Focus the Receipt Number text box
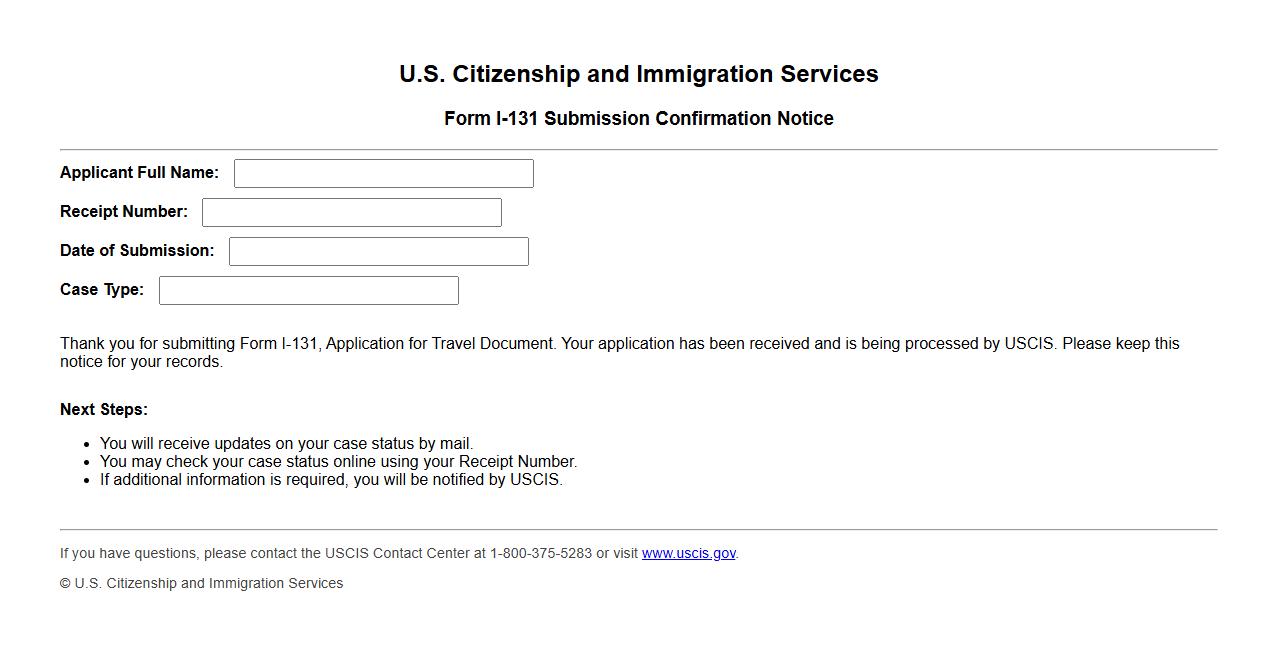 (x=351, y=212)
